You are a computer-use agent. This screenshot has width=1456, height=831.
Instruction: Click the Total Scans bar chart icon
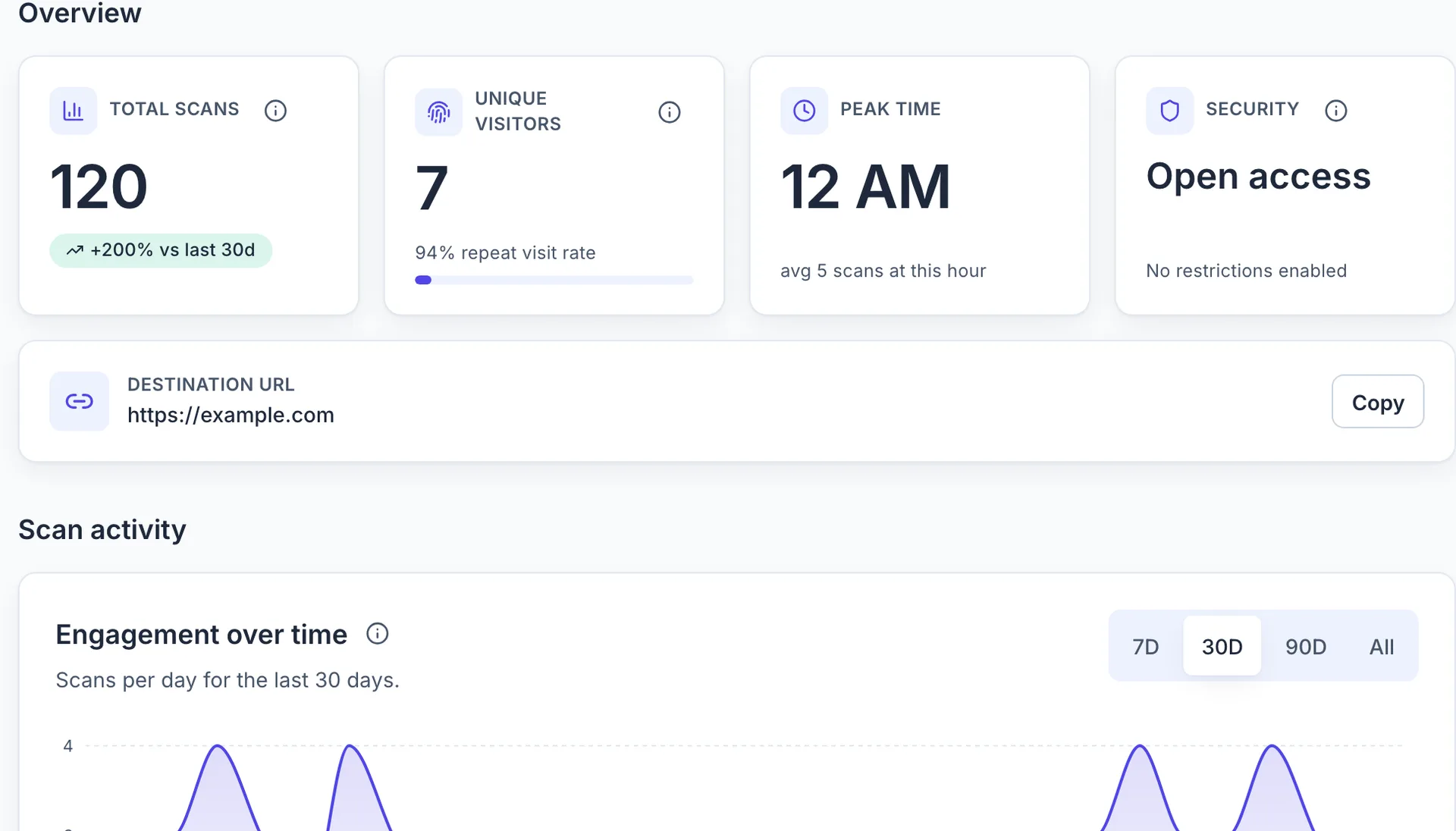coord(73,111)
